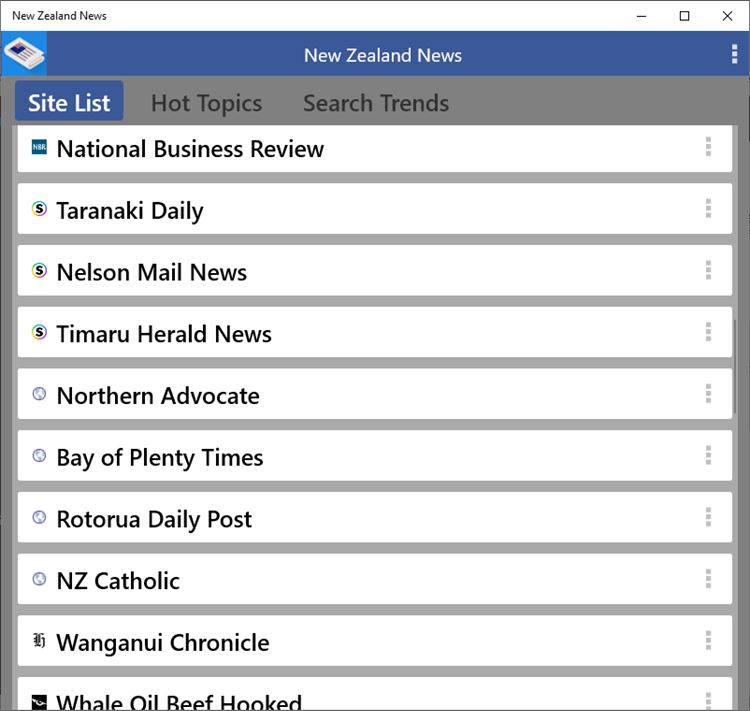
Task: Open options for National Business Review
Action: (708, 147)
